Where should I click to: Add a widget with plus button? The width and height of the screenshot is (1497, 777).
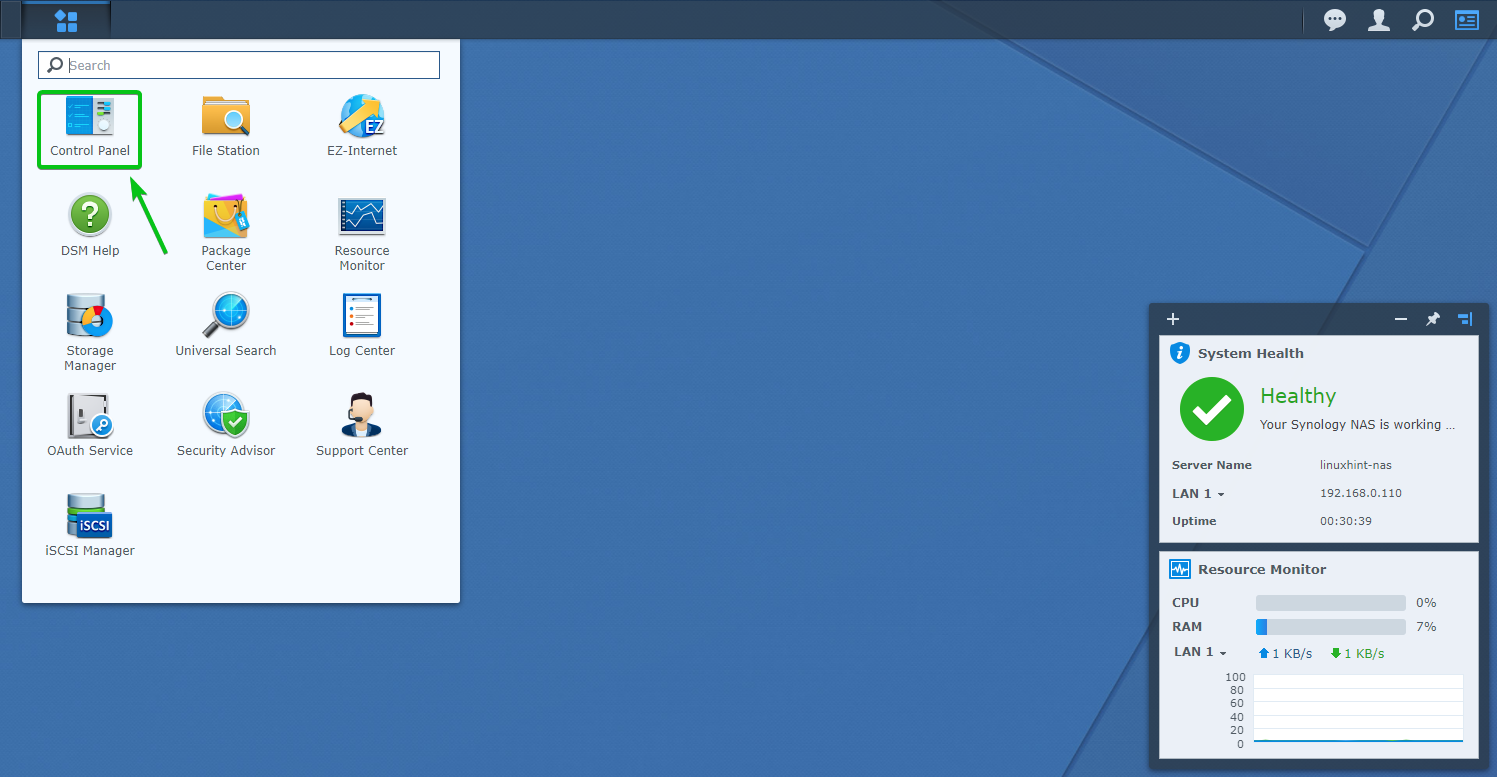1173,319
